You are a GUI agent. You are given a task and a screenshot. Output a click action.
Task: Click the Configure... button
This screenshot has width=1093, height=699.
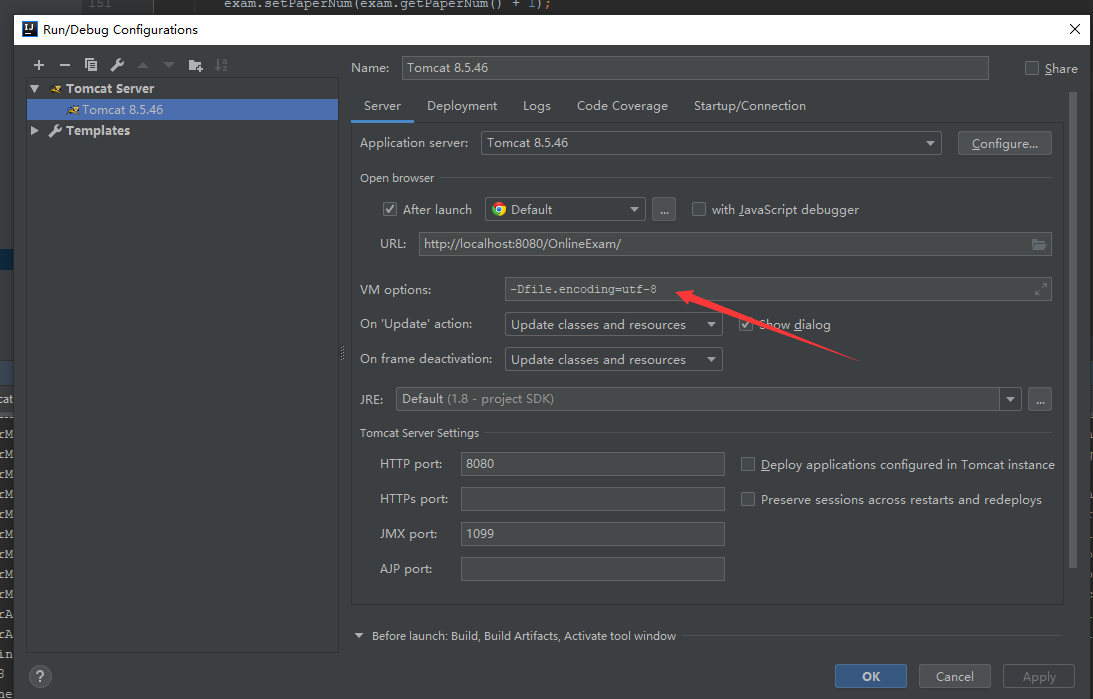(x=1004, y=143)
